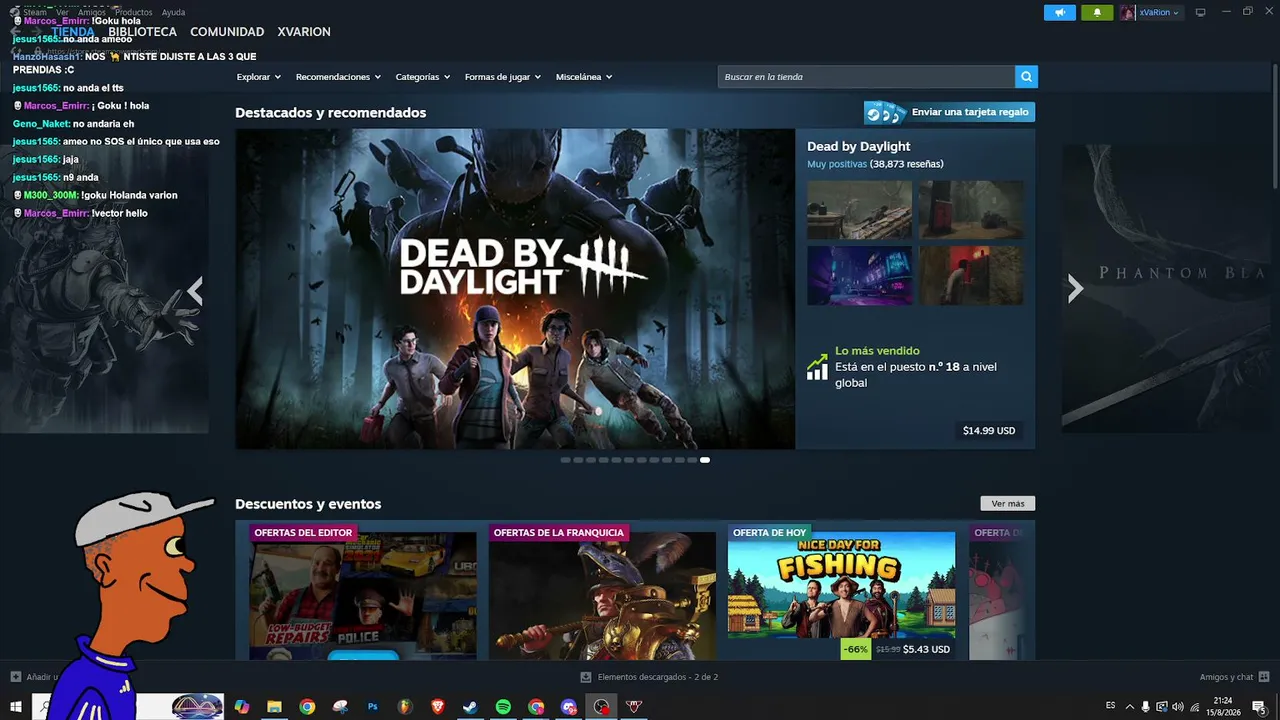View the neon-lit Dead by Daylight screenshot thumbnail
The height and width of the screenshot is (720, 1280).
859,275
